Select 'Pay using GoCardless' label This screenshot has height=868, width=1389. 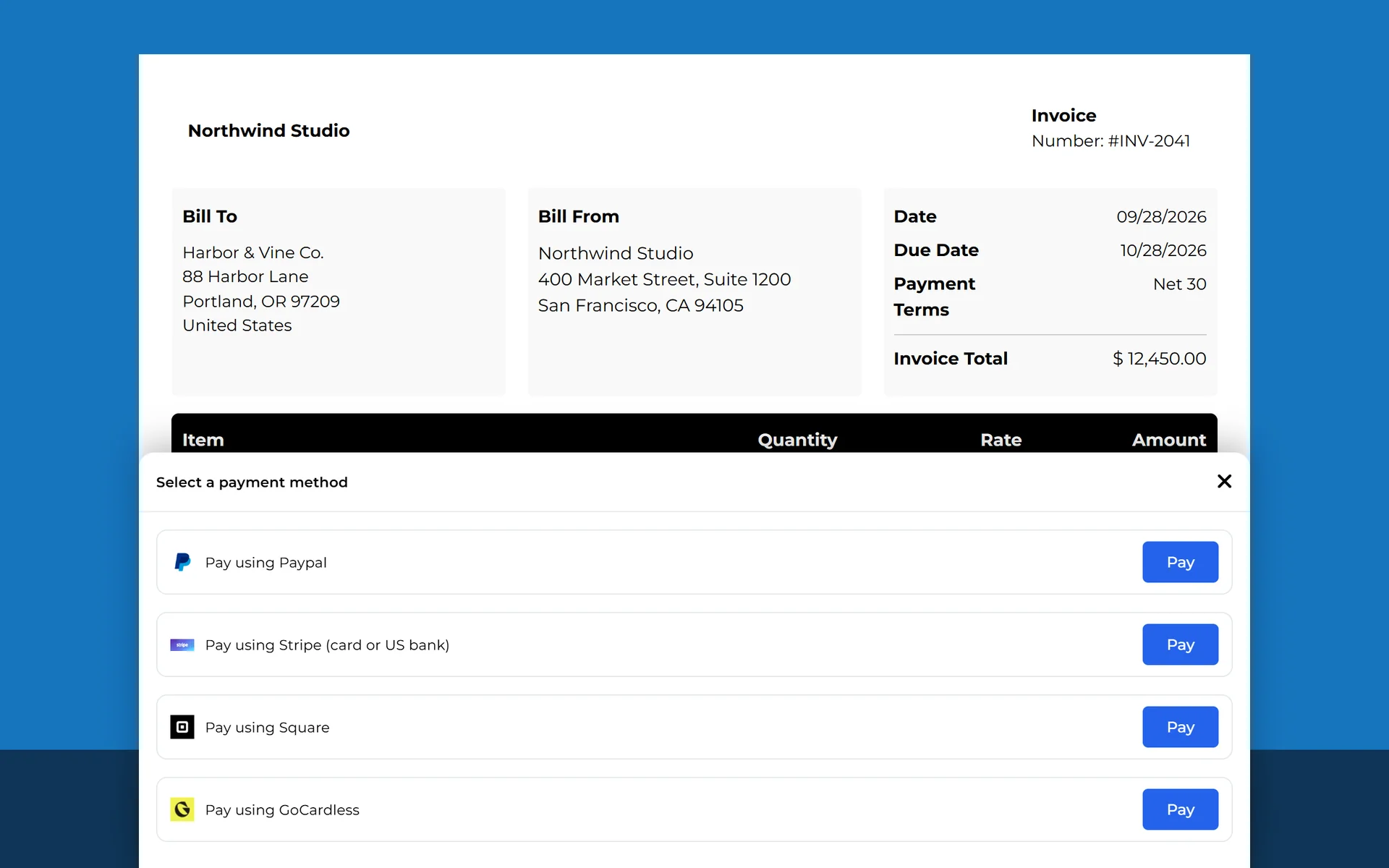282,810
